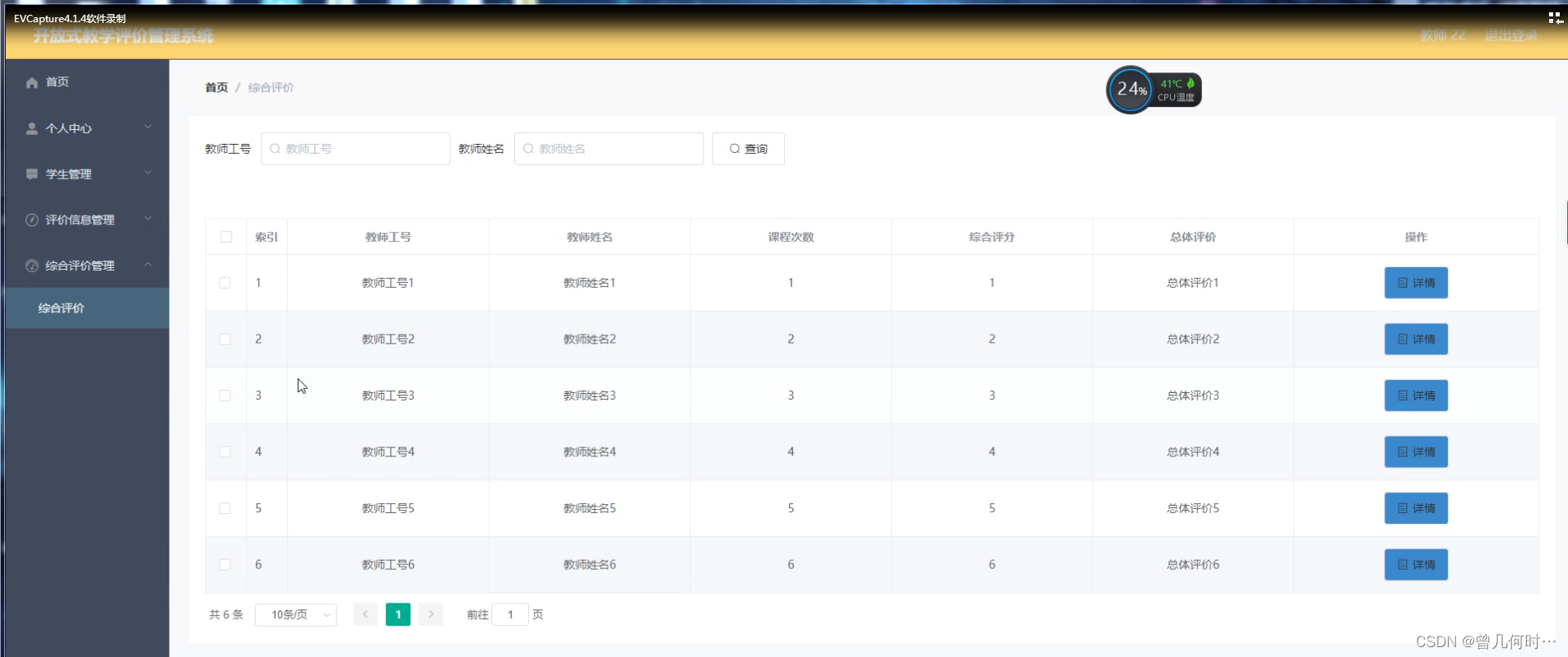Click the 查询 search button

point(749,149)
